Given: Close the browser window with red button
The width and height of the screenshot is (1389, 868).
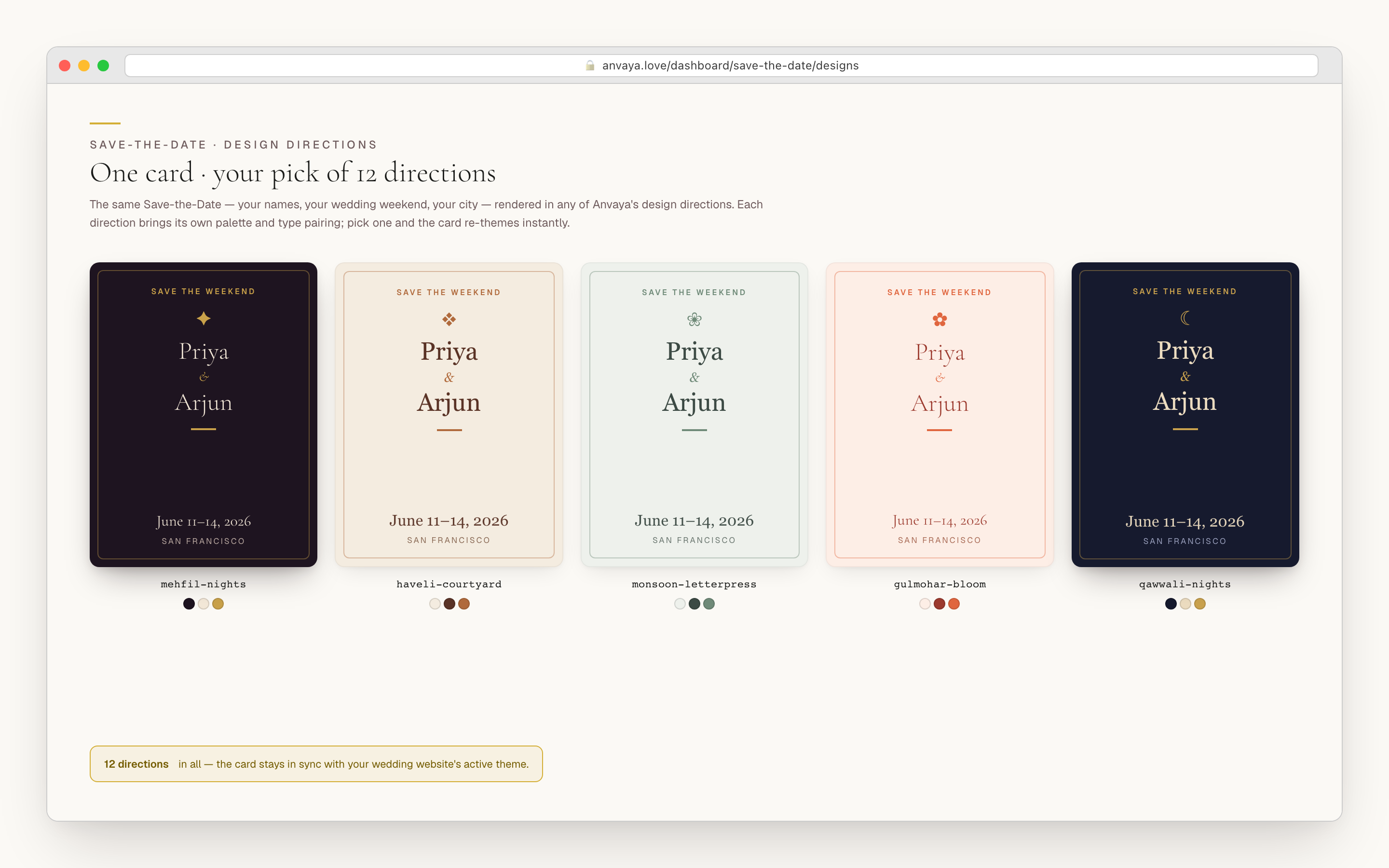Looking at the screenshot, I should [x=65, y=66].
